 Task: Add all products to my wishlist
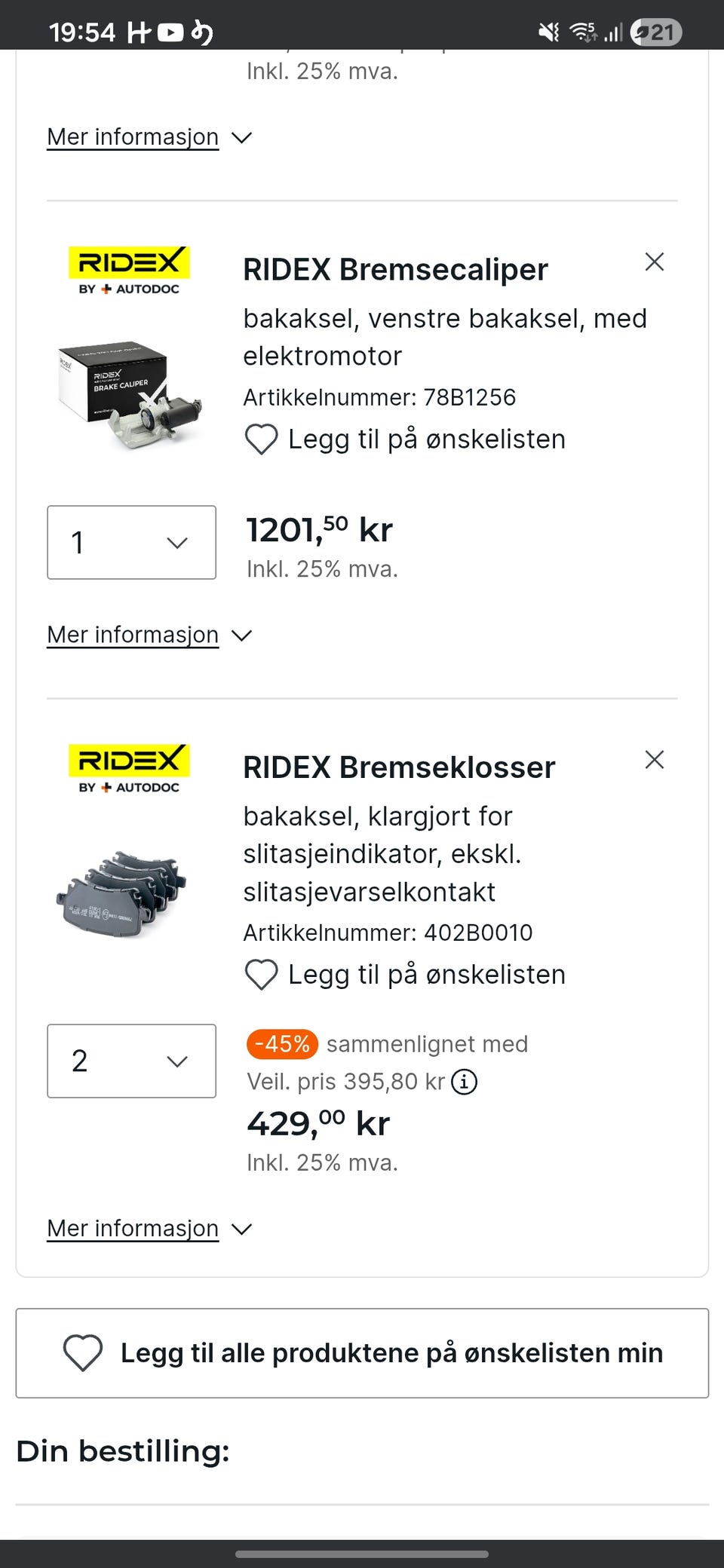tap(392, 1353)
